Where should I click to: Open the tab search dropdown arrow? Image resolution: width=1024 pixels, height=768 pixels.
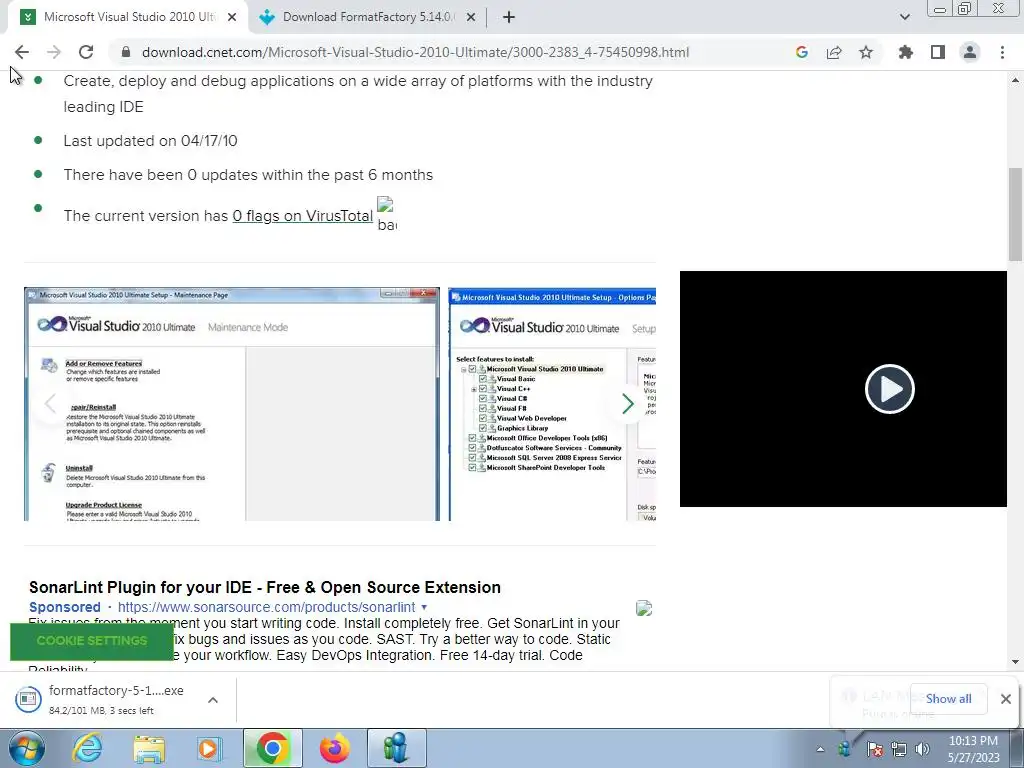[904, 18]
